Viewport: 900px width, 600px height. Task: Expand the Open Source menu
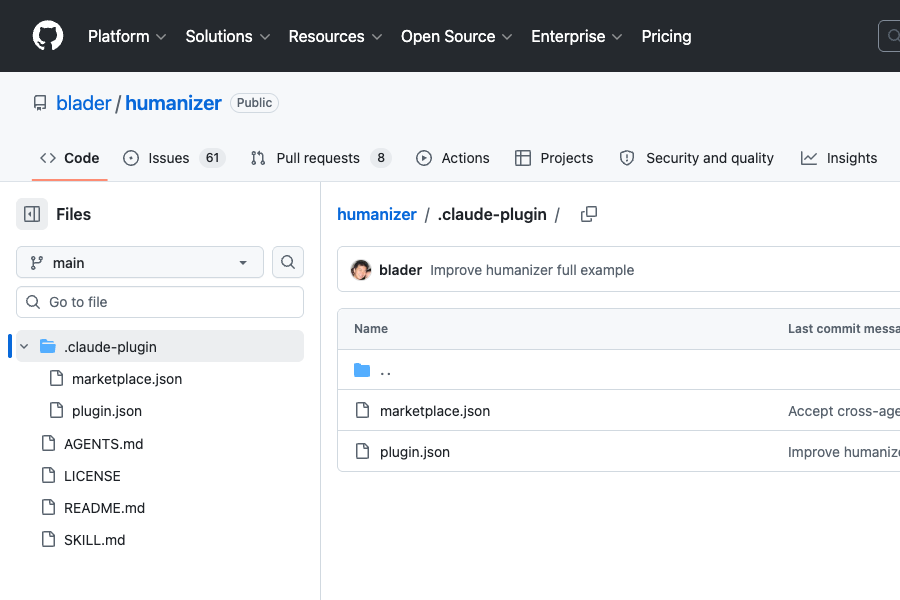456,36
